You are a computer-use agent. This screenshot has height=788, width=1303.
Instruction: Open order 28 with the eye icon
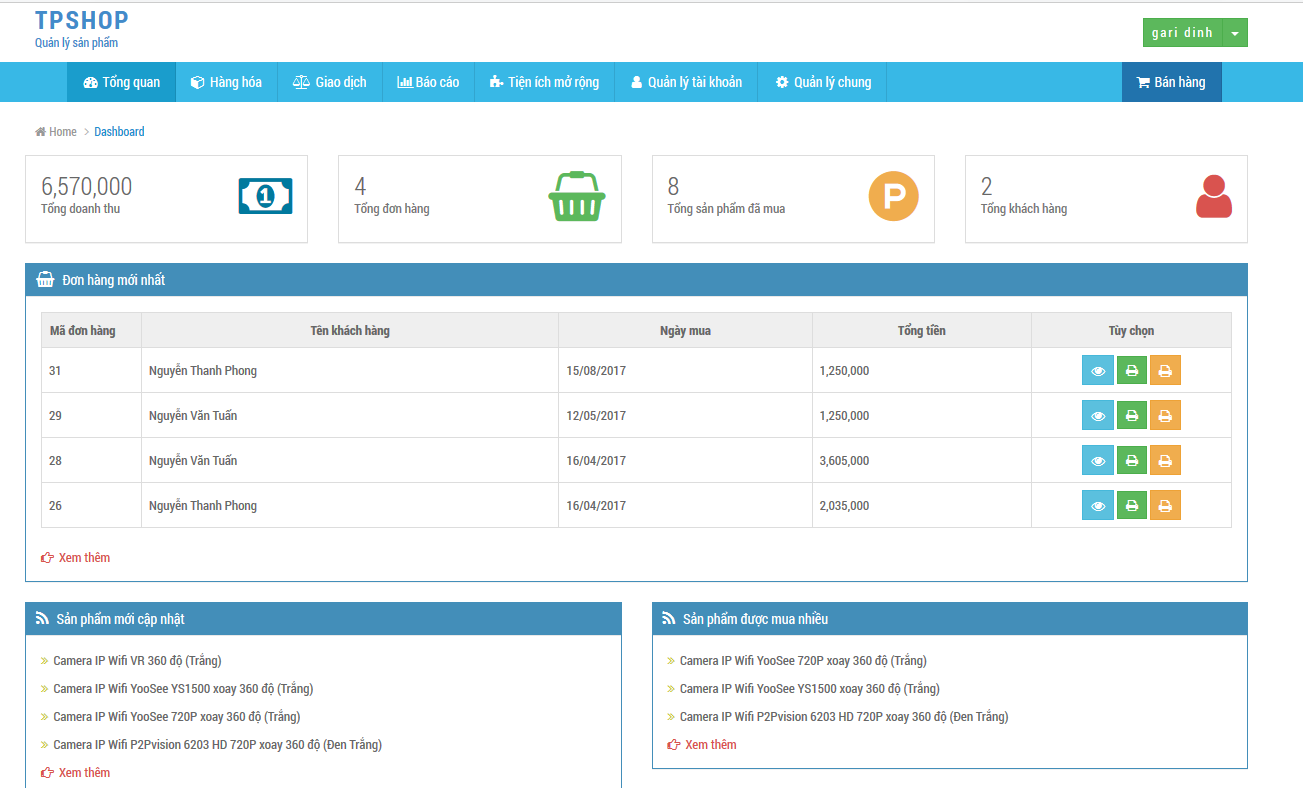(x=1097, y=460)
